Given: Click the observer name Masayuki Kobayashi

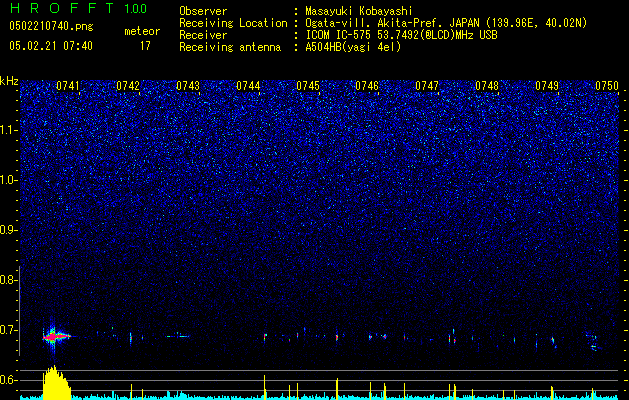Looking at the screenshot, I should pos(359,11).
